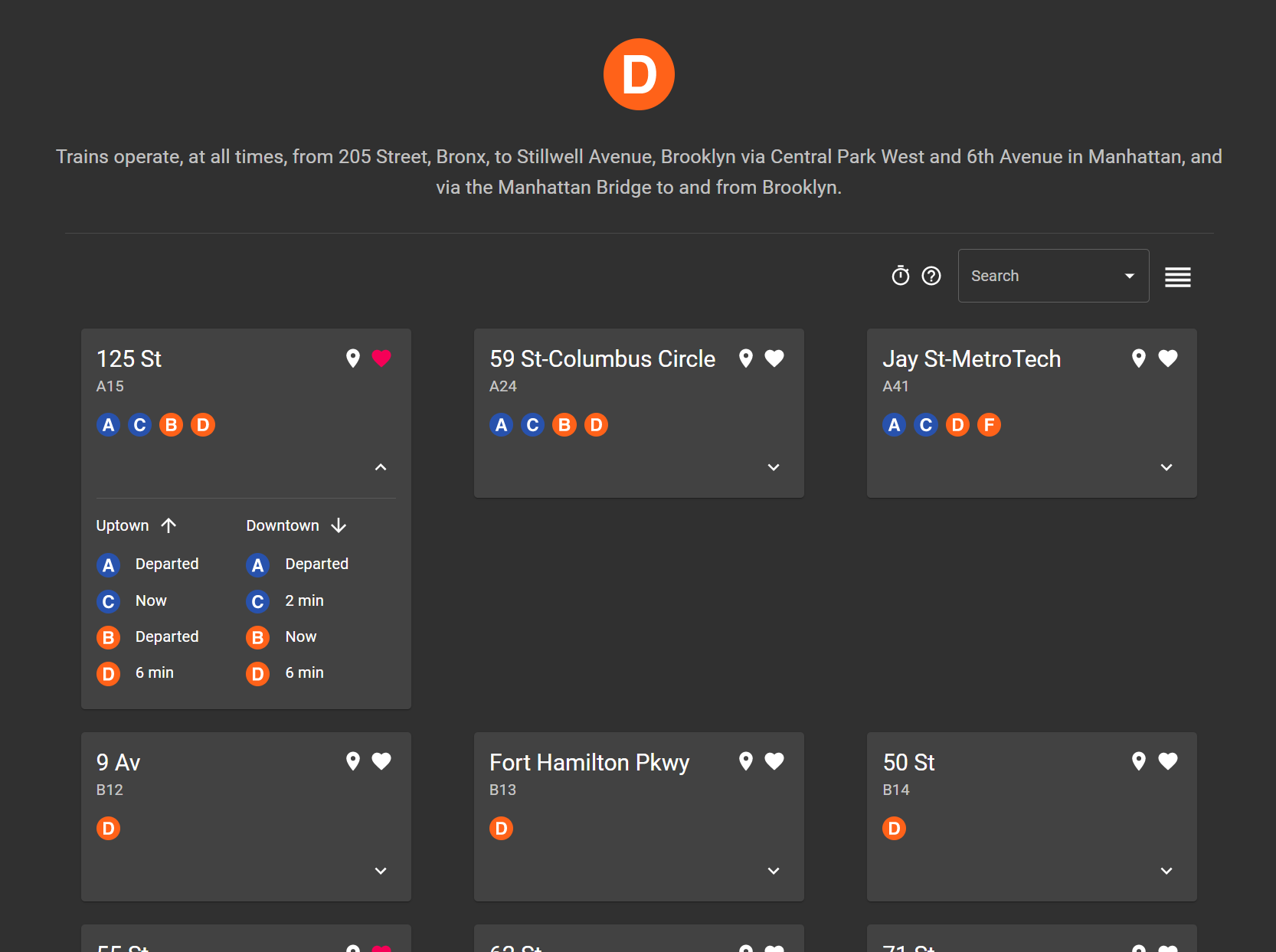This screenshot has height=952, width=1276.
Task: Click Uptown A train Departed row
Action: pos(148,564)
